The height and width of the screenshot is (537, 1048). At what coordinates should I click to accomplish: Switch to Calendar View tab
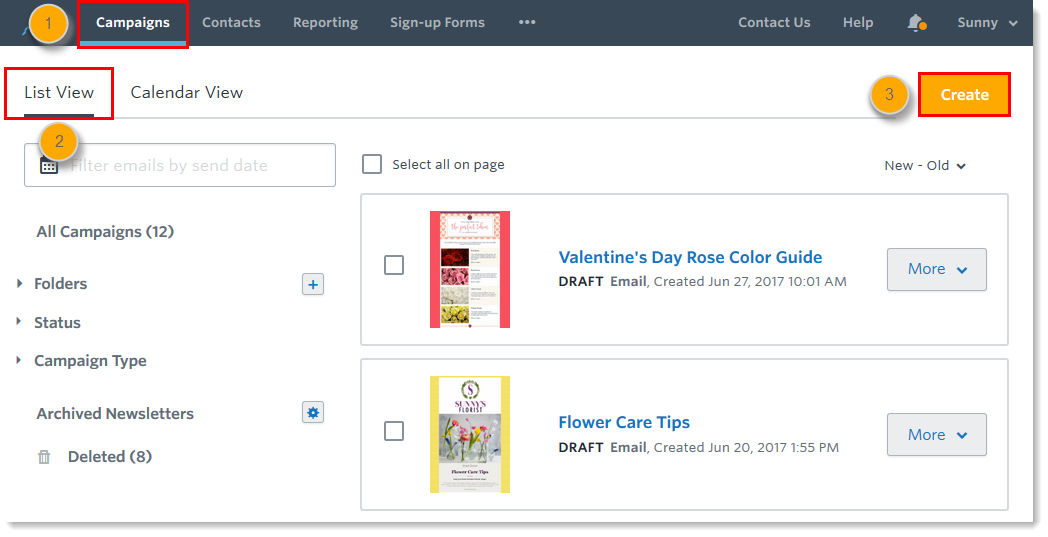187,92
